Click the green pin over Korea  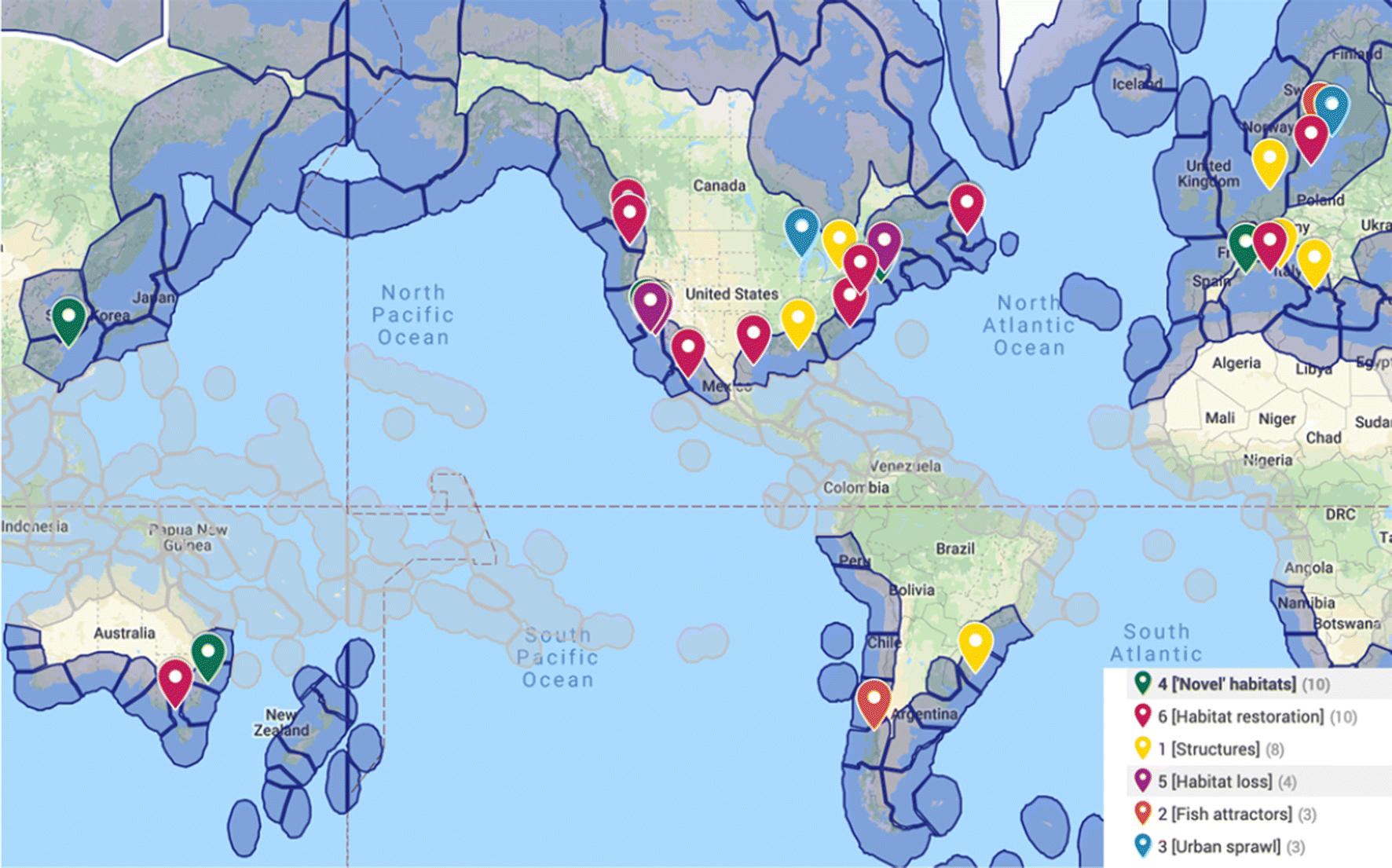click(68, 320)
